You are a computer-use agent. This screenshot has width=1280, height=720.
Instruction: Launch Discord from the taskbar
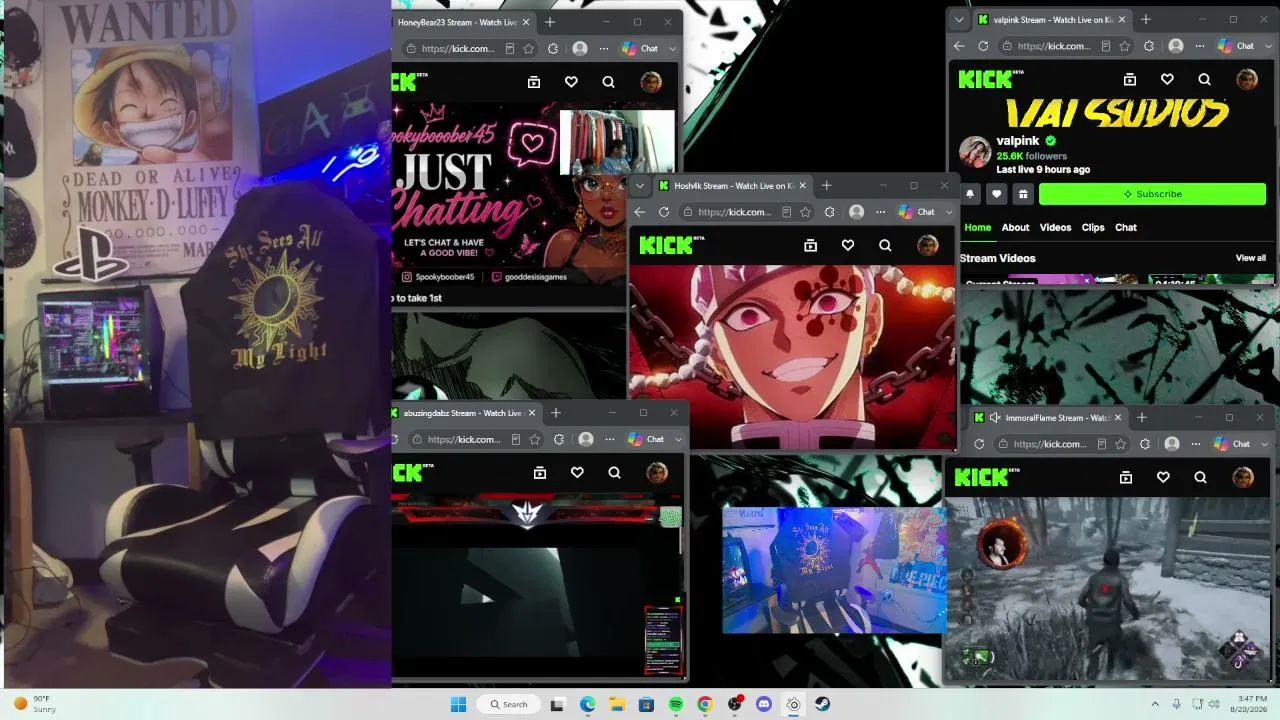coord(764,704)
